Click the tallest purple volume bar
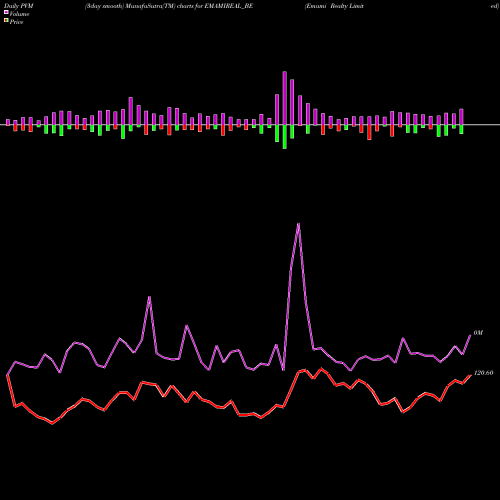Screen dimensions: 500x500 coord(285,98)
